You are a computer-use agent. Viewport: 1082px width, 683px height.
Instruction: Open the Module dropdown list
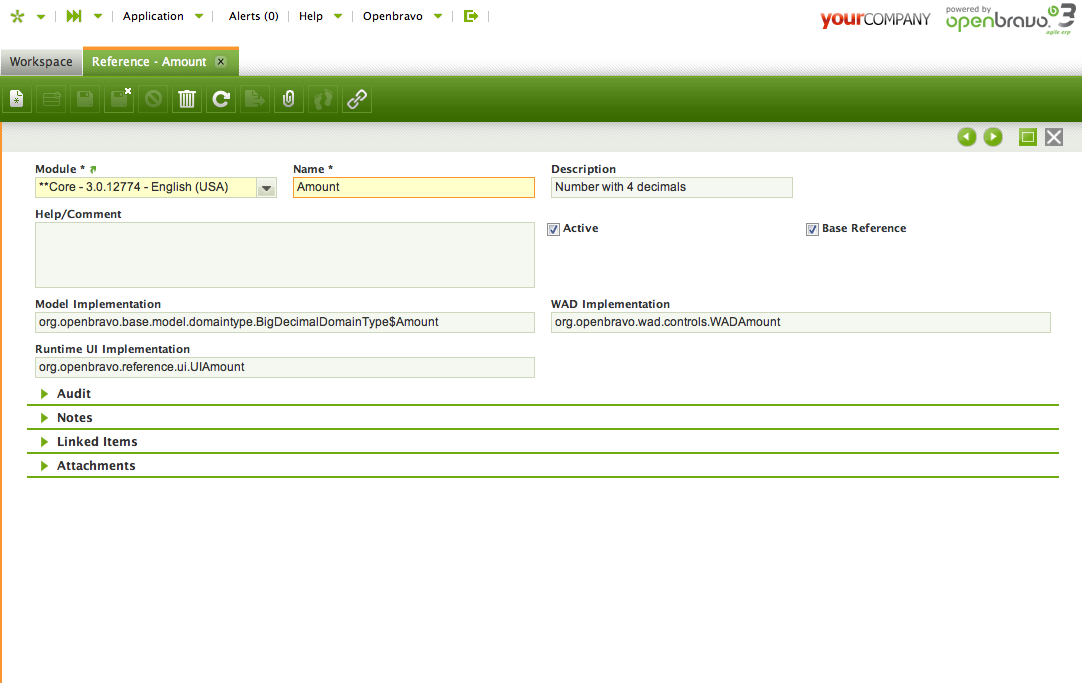[x=266, y=188]
